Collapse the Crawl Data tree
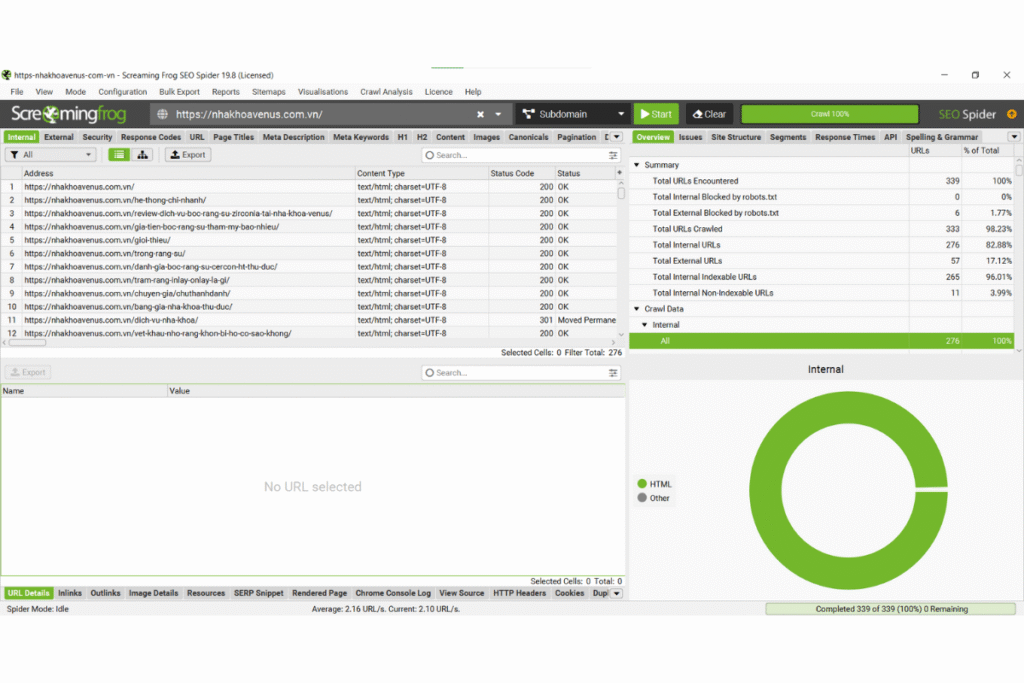The width and height of the screenshot is (1024, 683). pyautogui.click(x=637, y=309)
